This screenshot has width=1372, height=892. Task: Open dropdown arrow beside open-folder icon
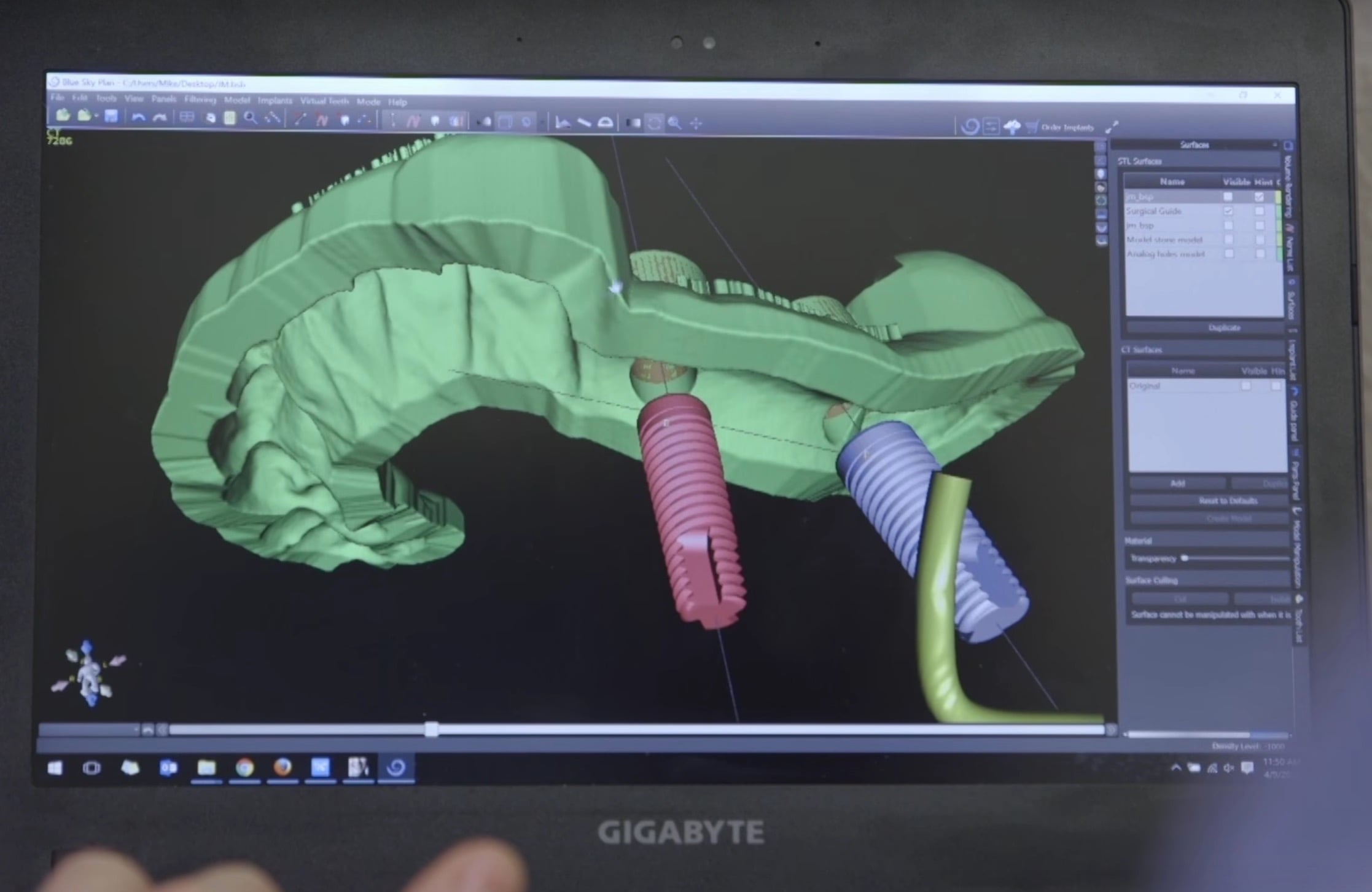pos(97,116)
